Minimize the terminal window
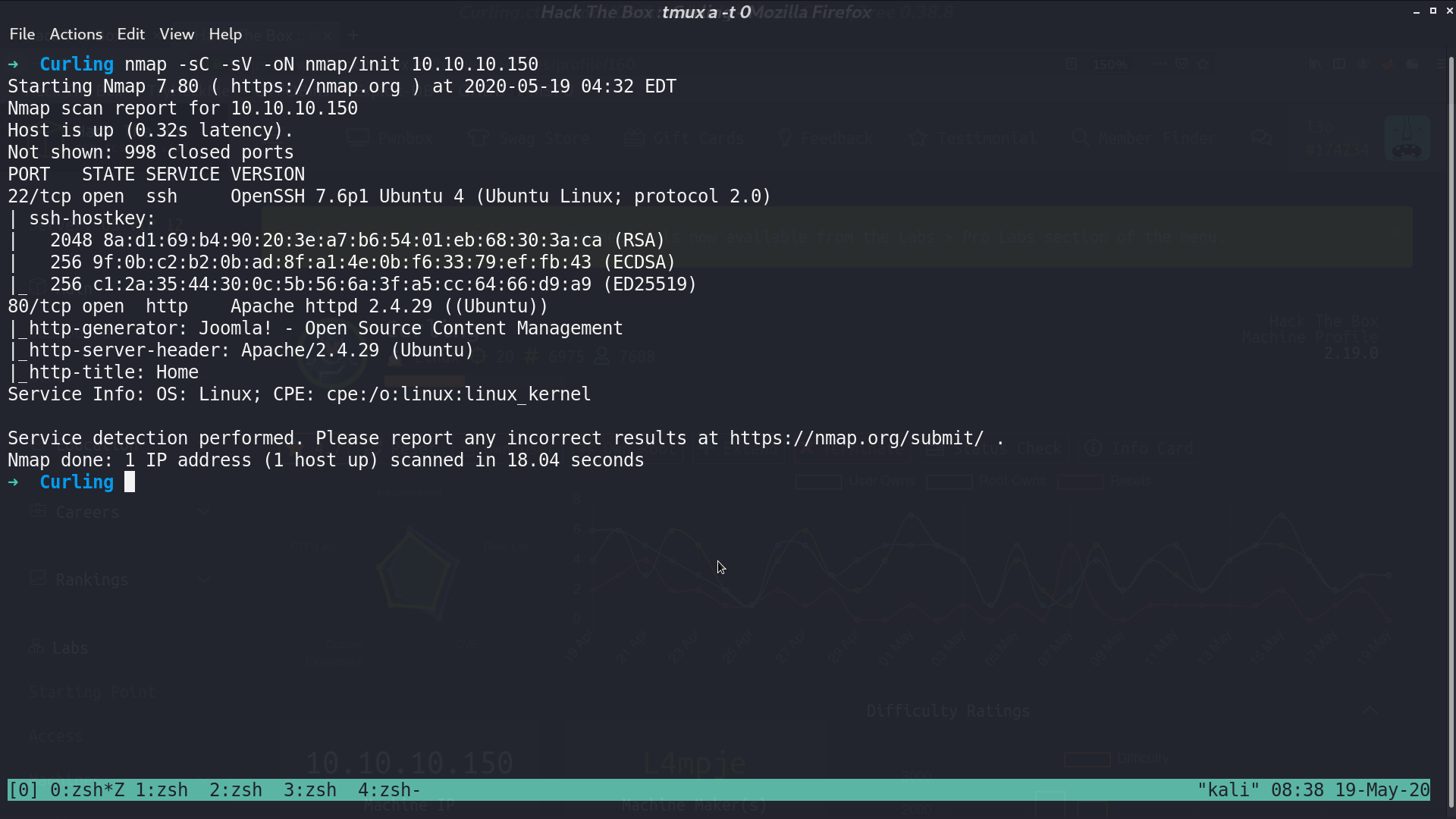Viewport: 1456px width, 819px height. pos(1417,11)
